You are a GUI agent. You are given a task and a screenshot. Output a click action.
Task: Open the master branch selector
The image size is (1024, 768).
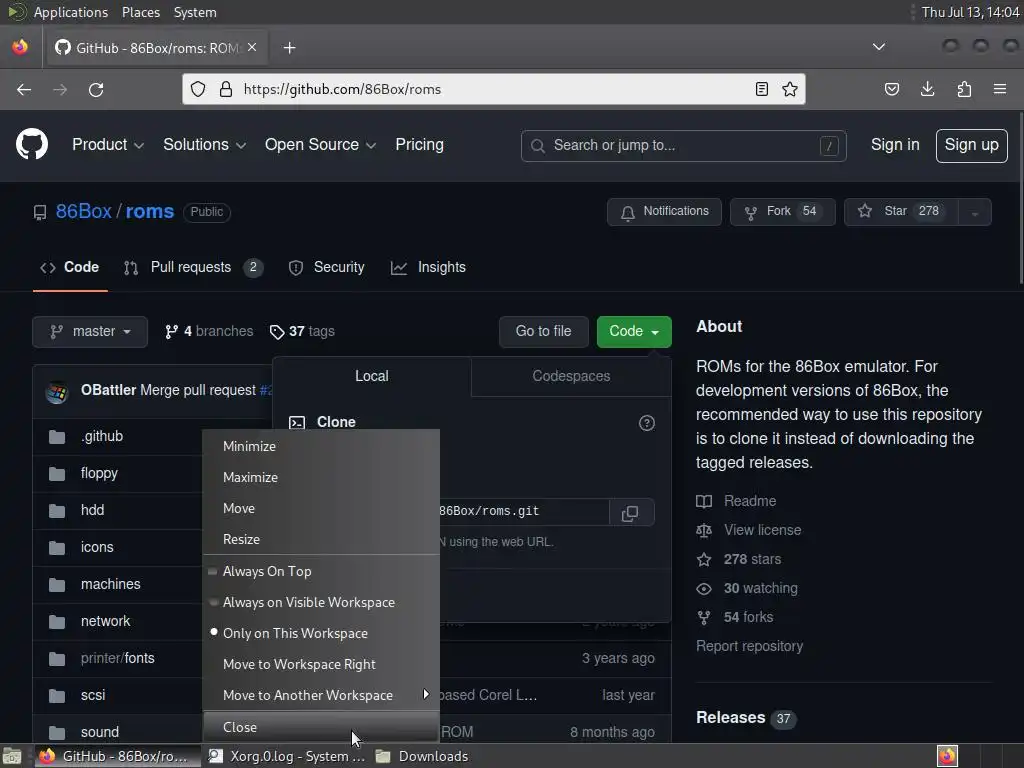90,332
